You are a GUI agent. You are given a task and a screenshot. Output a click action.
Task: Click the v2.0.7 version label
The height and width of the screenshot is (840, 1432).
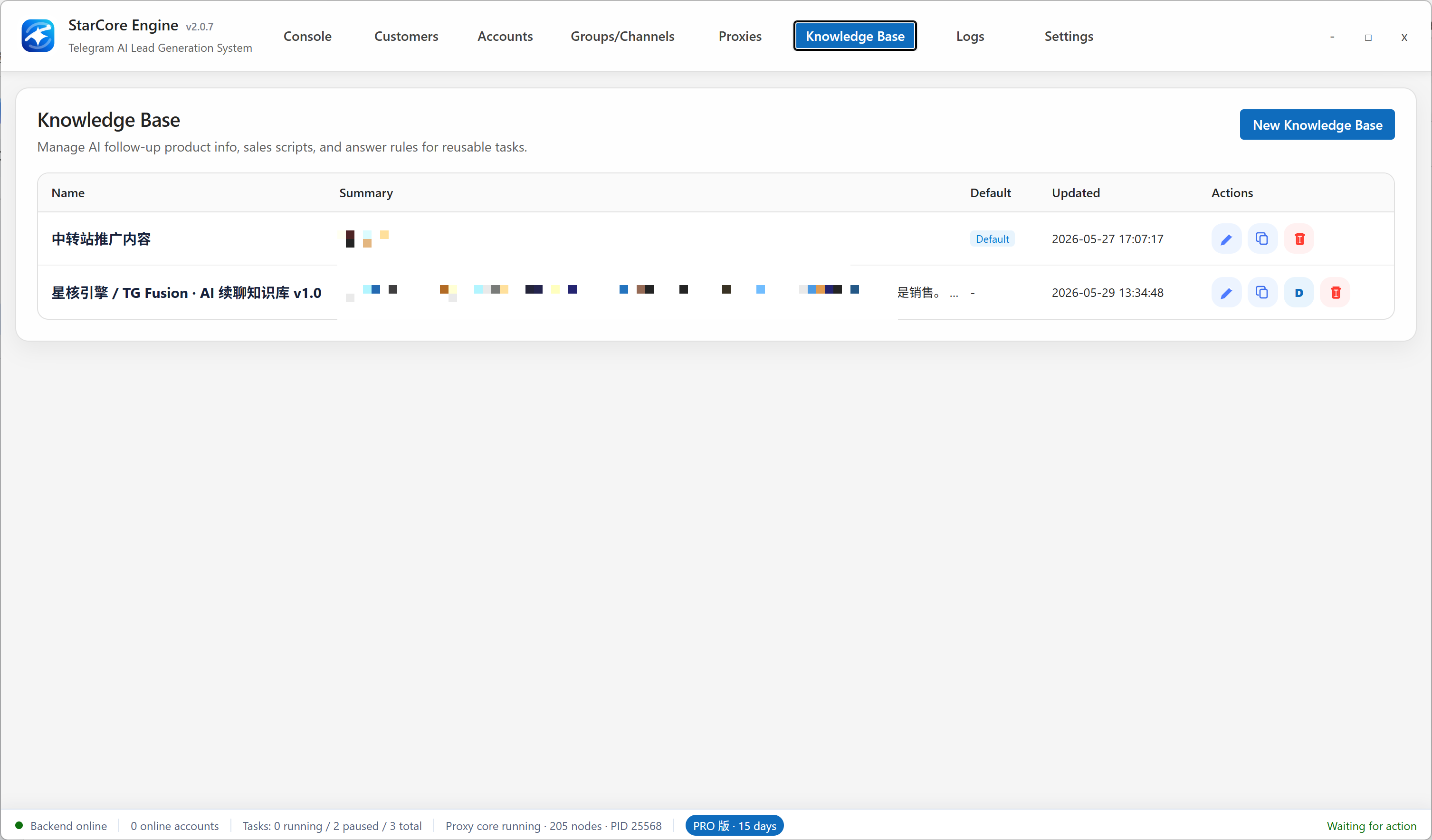(x=200, y=27)
